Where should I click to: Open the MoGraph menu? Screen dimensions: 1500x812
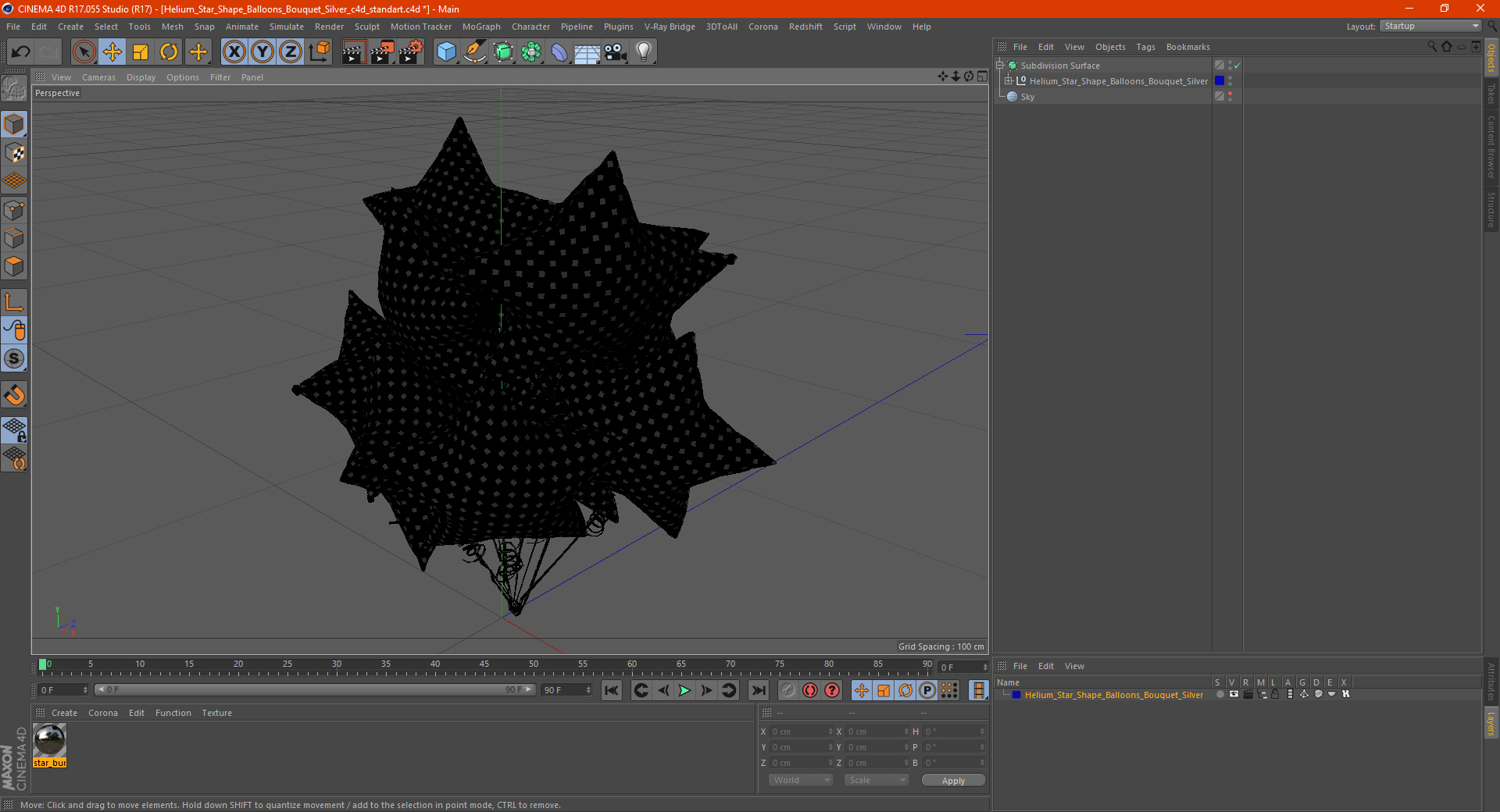(481, 27)
